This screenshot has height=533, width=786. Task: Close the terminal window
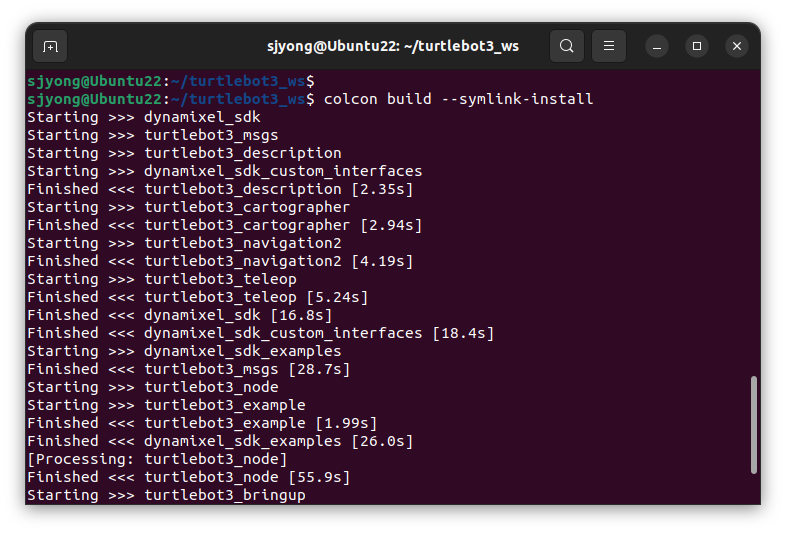coord(737,46)
